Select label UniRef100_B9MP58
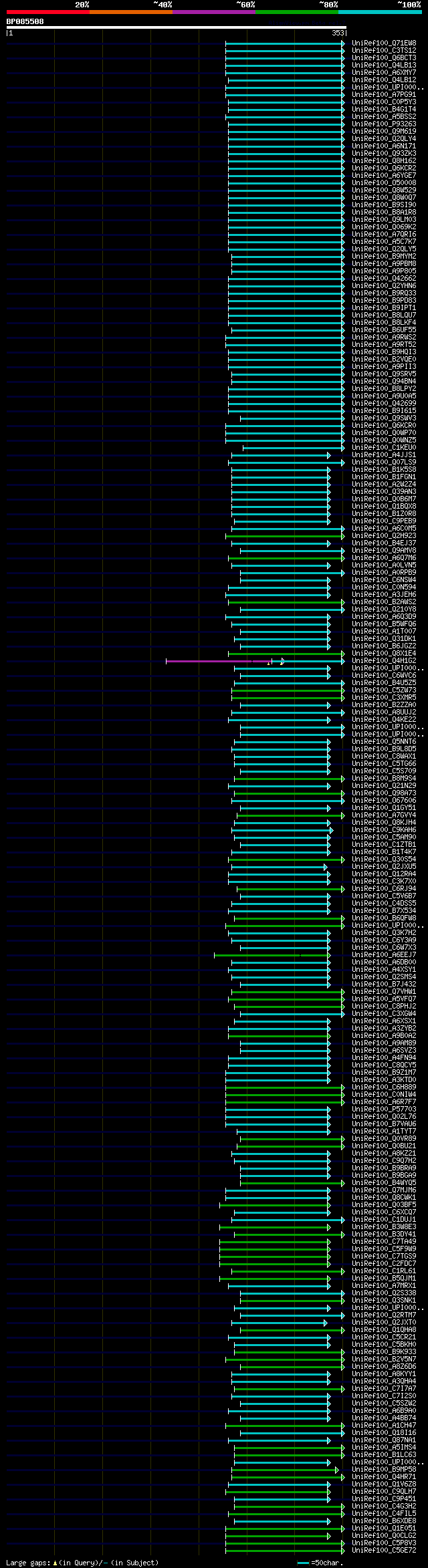The image size is (428, 1568). point(384,1470)
